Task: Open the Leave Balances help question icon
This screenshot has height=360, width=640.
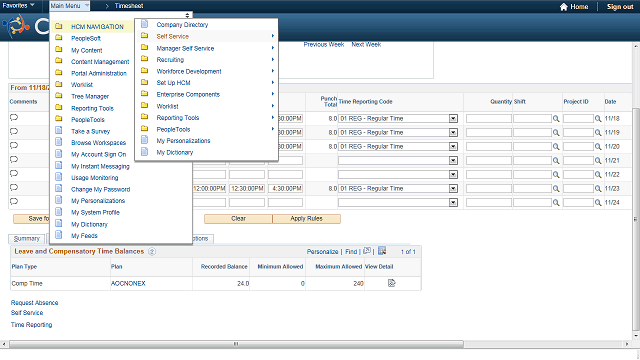Action: pos(152,252)
